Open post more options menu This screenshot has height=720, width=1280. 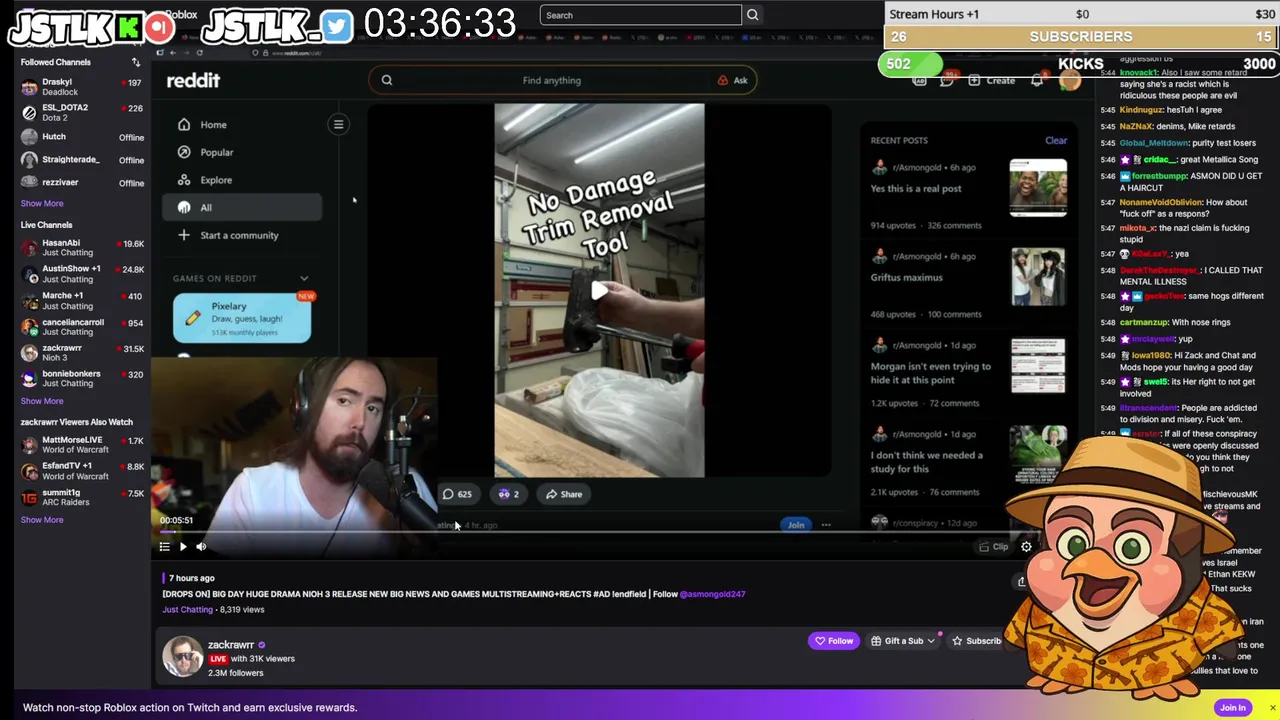pos(826,525)
